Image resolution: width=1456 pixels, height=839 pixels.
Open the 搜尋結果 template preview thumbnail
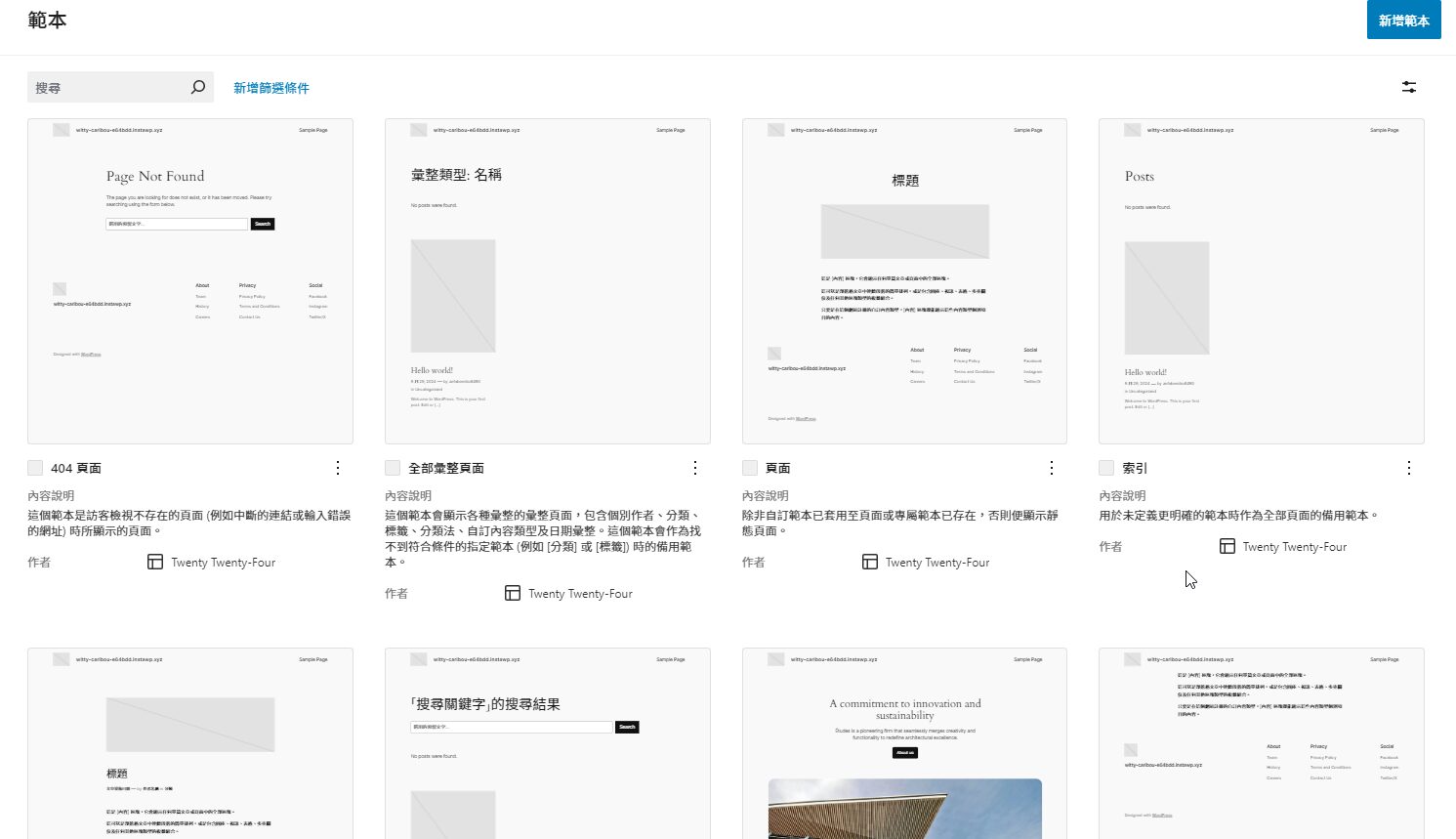(x=548, y=743)
